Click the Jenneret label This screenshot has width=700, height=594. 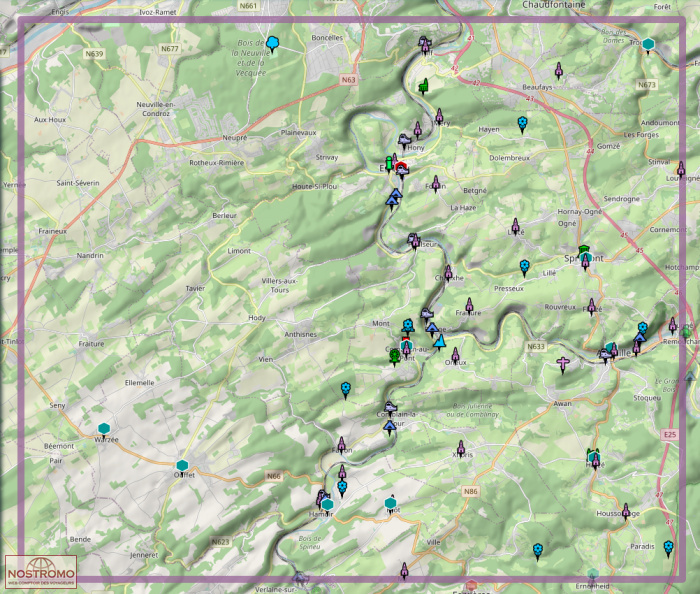pyautogui.click(x=144, y=555)
